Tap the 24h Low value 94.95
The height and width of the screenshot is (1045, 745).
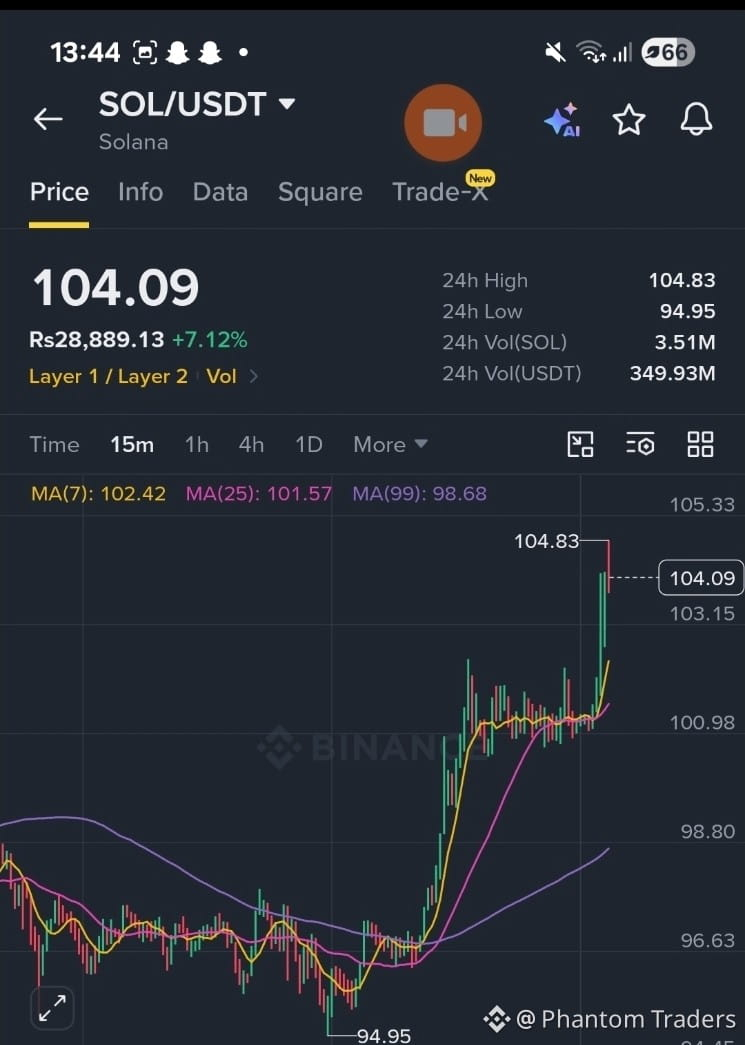click(688, 311)
